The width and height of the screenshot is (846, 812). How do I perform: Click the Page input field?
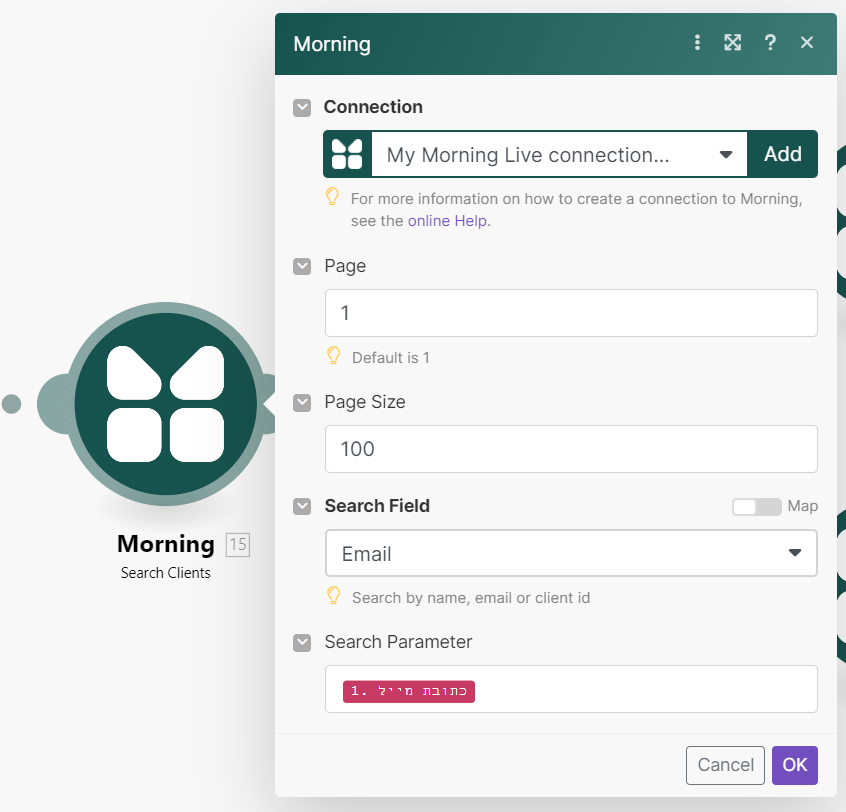click(571, 313)
